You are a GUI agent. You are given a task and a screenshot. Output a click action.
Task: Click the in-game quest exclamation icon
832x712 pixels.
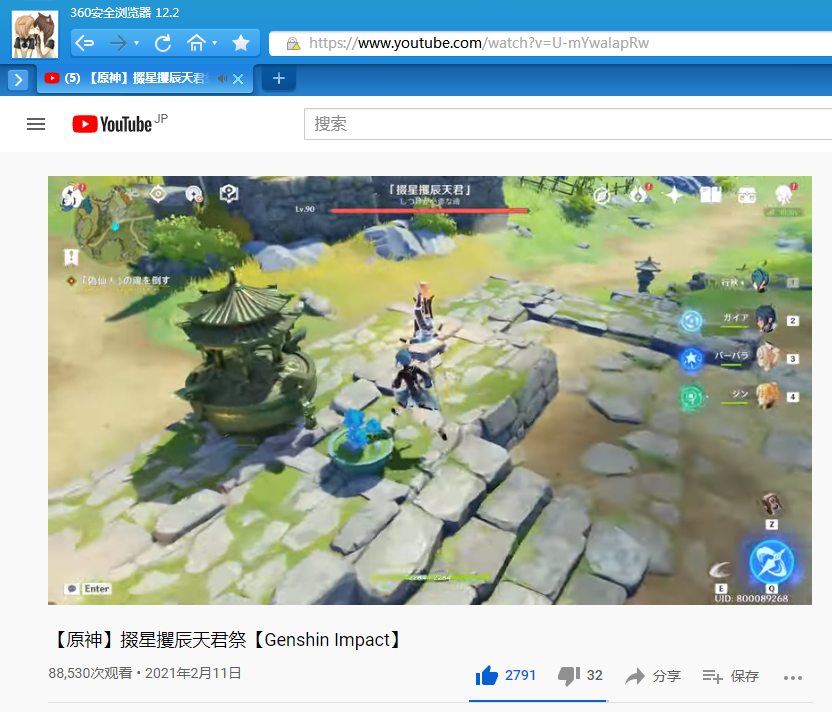71,257
